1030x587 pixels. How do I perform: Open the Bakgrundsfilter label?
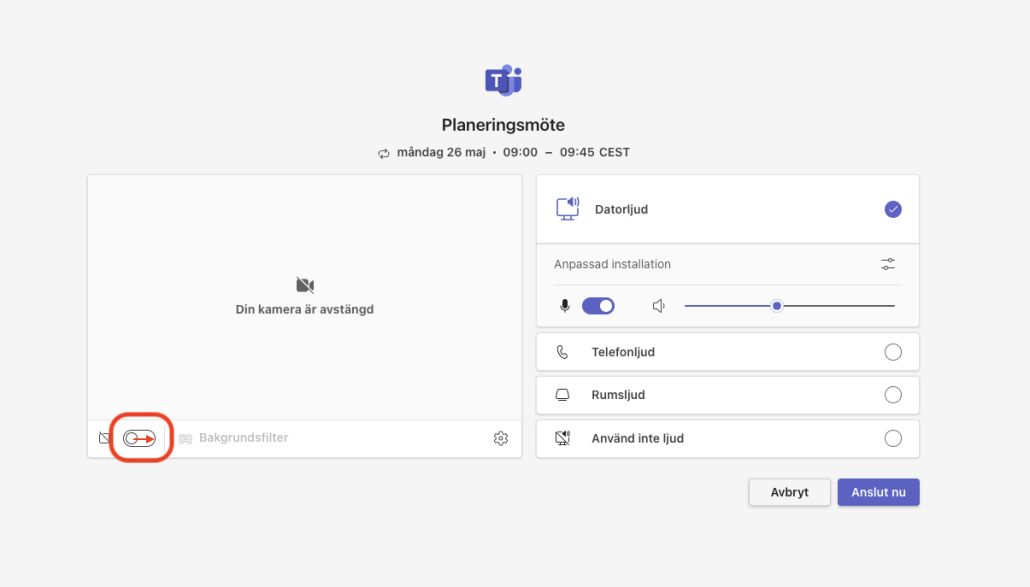[x=243, y=438]
